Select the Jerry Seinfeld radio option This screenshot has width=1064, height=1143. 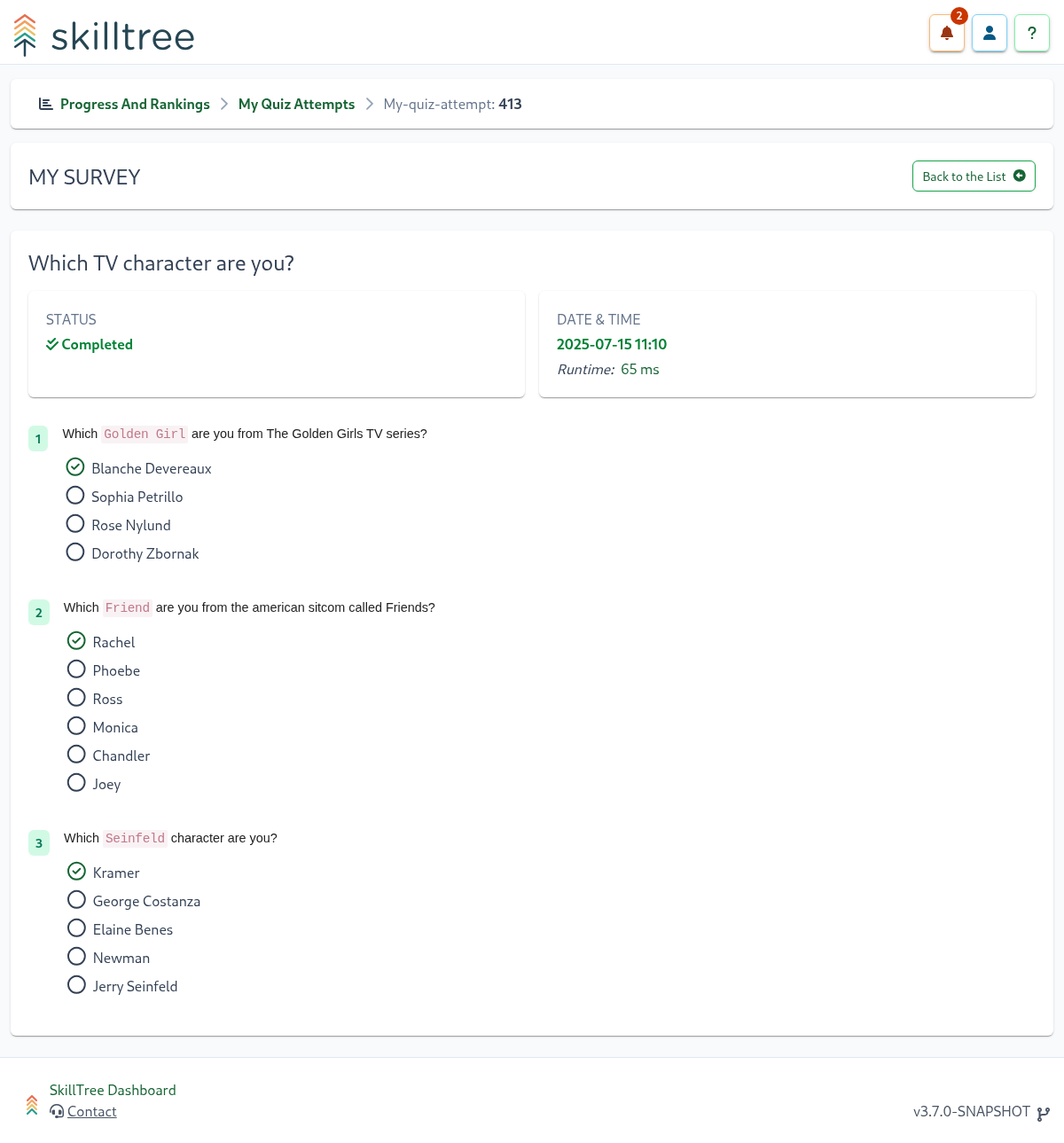(x=77, y=984)
